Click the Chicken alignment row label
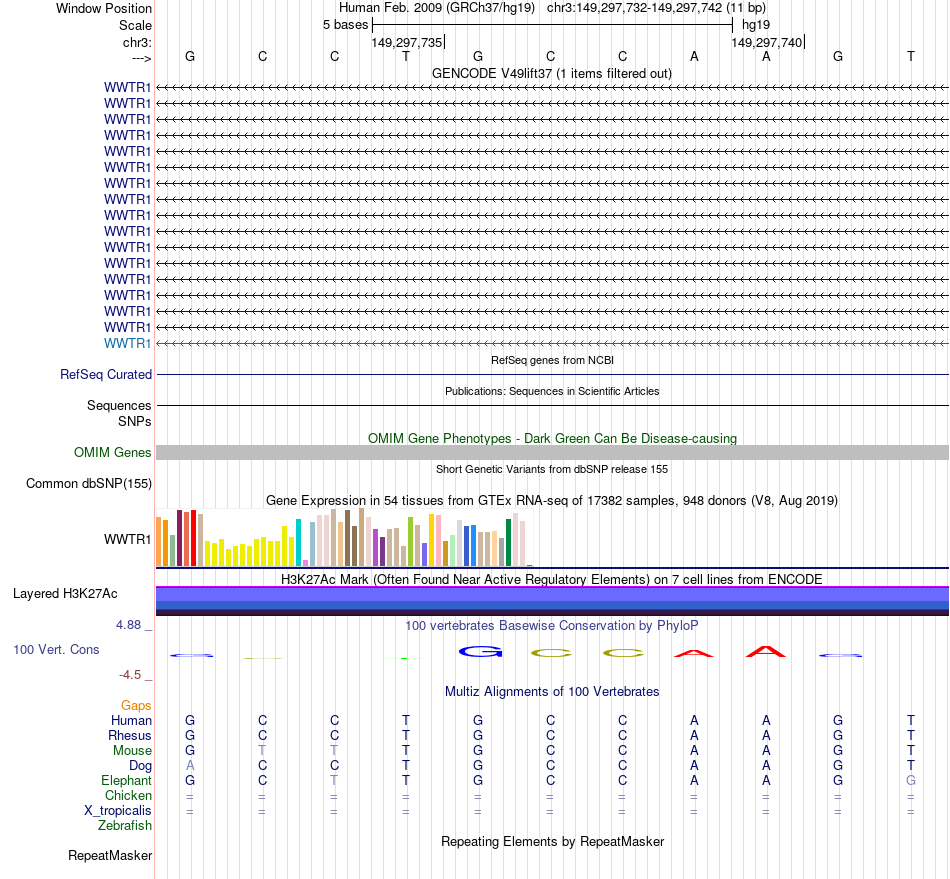950x879 pixels. [x=128, y=795]
